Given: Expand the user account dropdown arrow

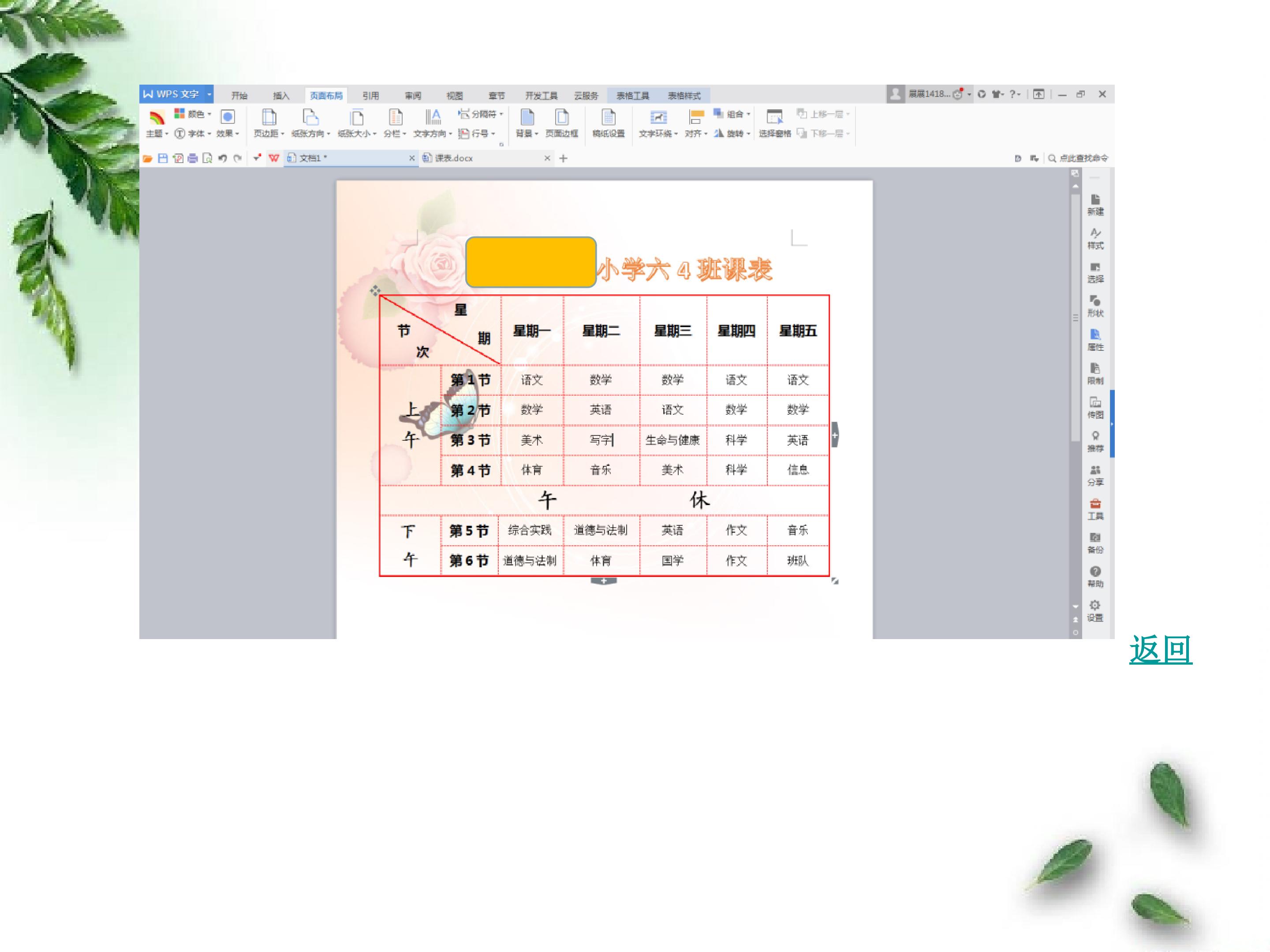Looking at the screenshot, I should [969, 95].
